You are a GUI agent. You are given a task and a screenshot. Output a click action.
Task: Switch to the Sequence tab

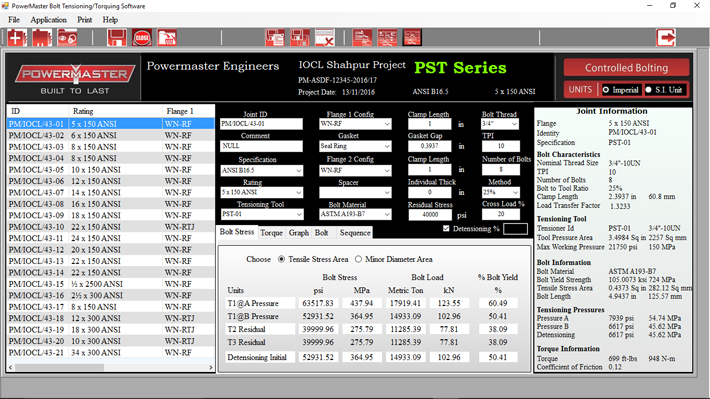point(355,233)
